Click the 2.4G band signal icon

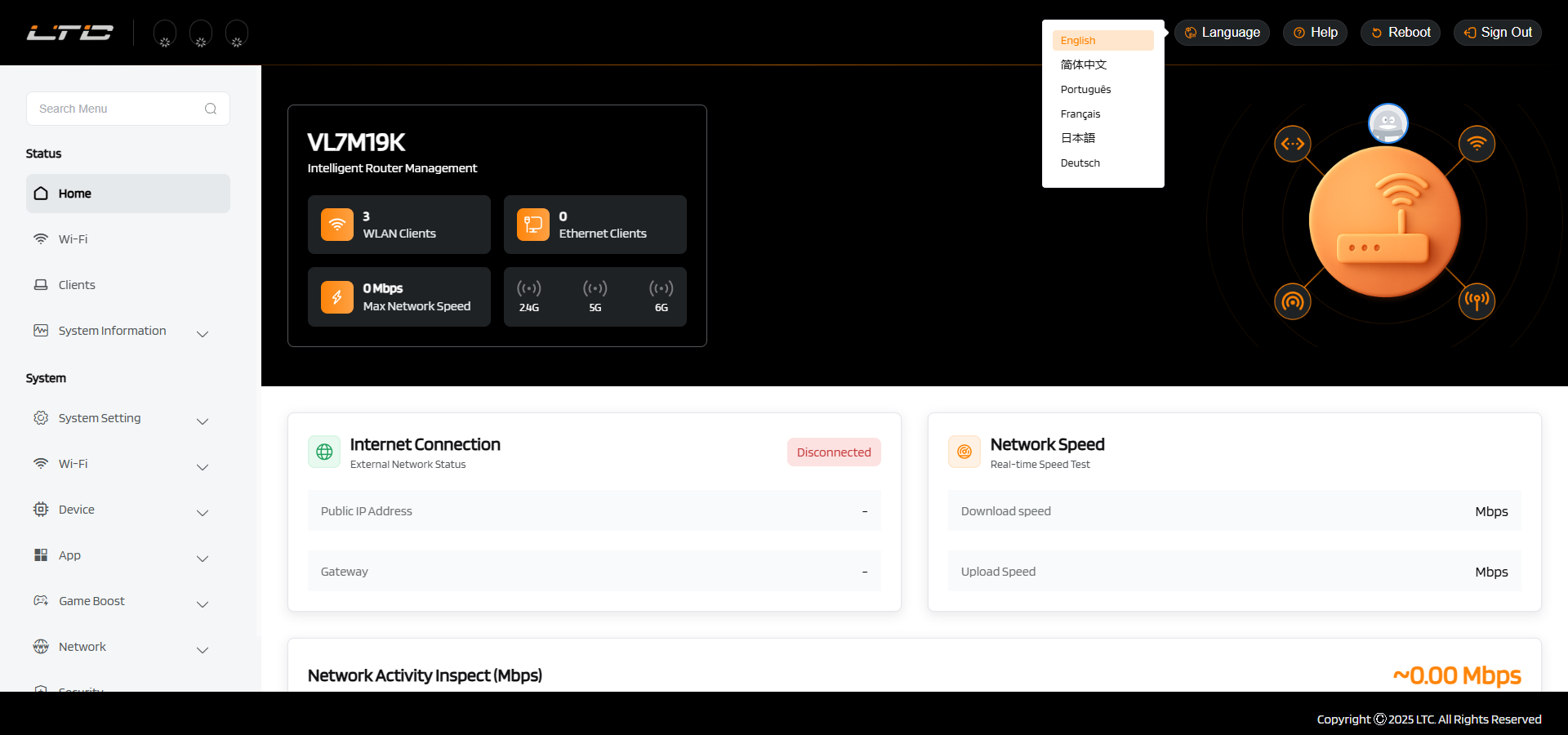529,288
